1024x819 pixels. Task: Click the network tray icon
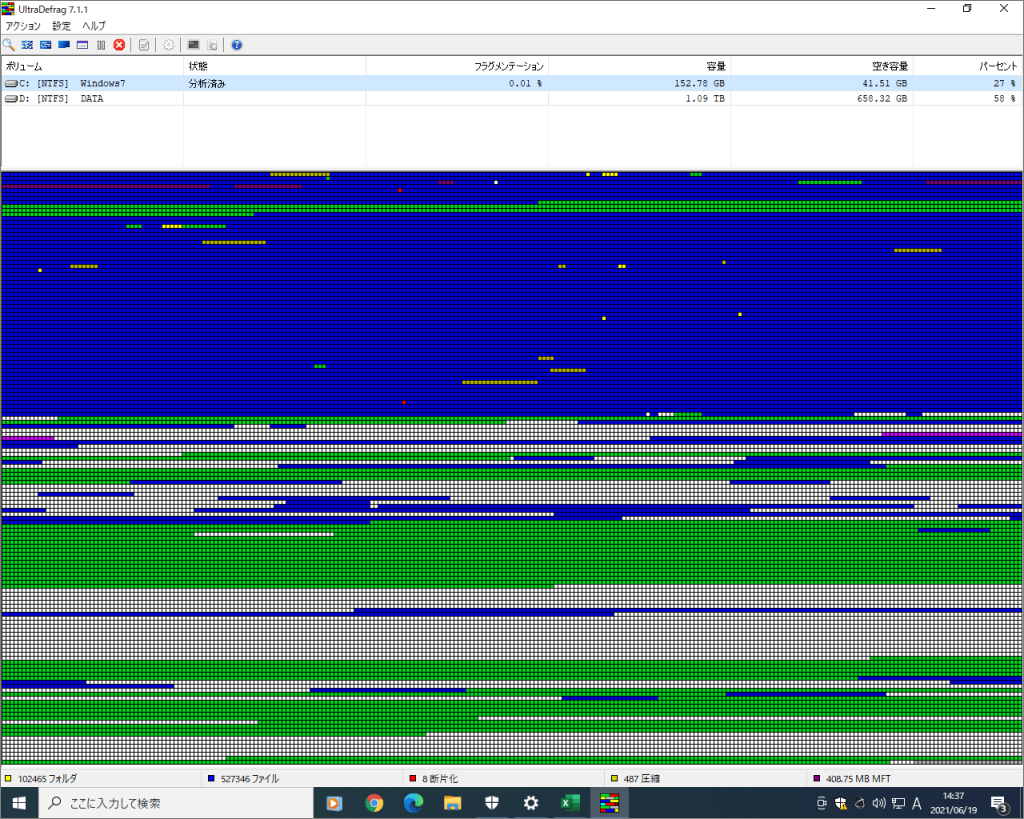(898, 803)
